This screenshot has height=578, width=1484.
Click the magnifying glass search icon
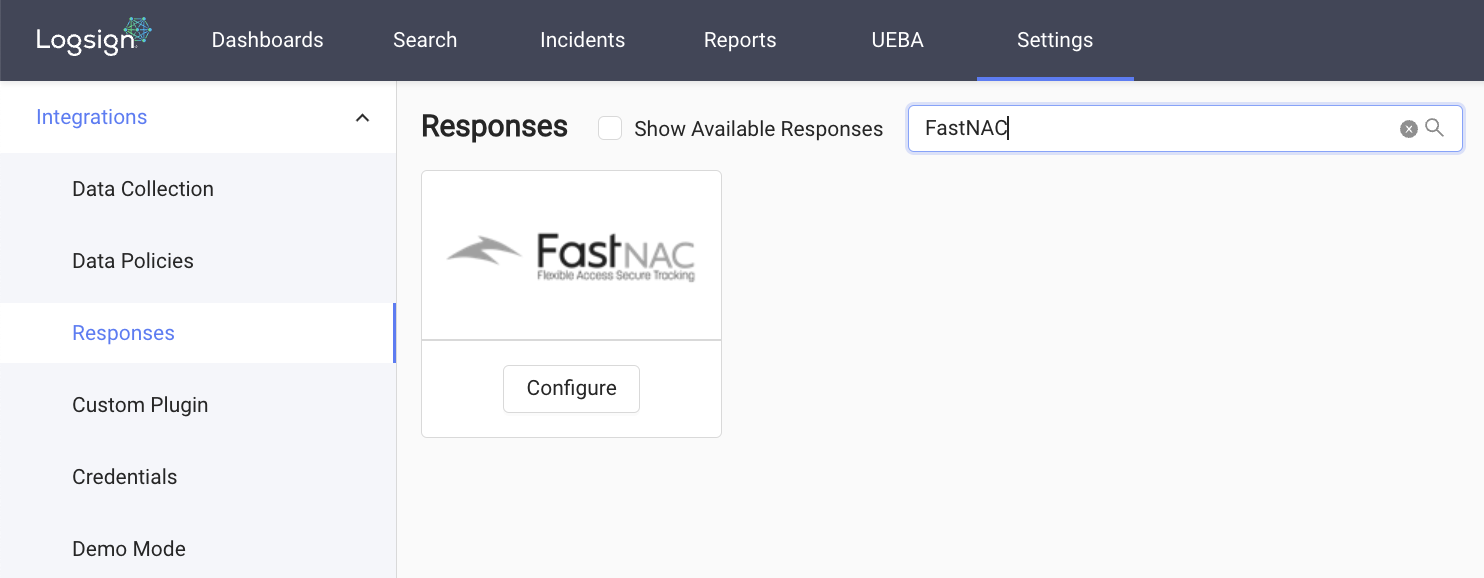coord(1435,128)
